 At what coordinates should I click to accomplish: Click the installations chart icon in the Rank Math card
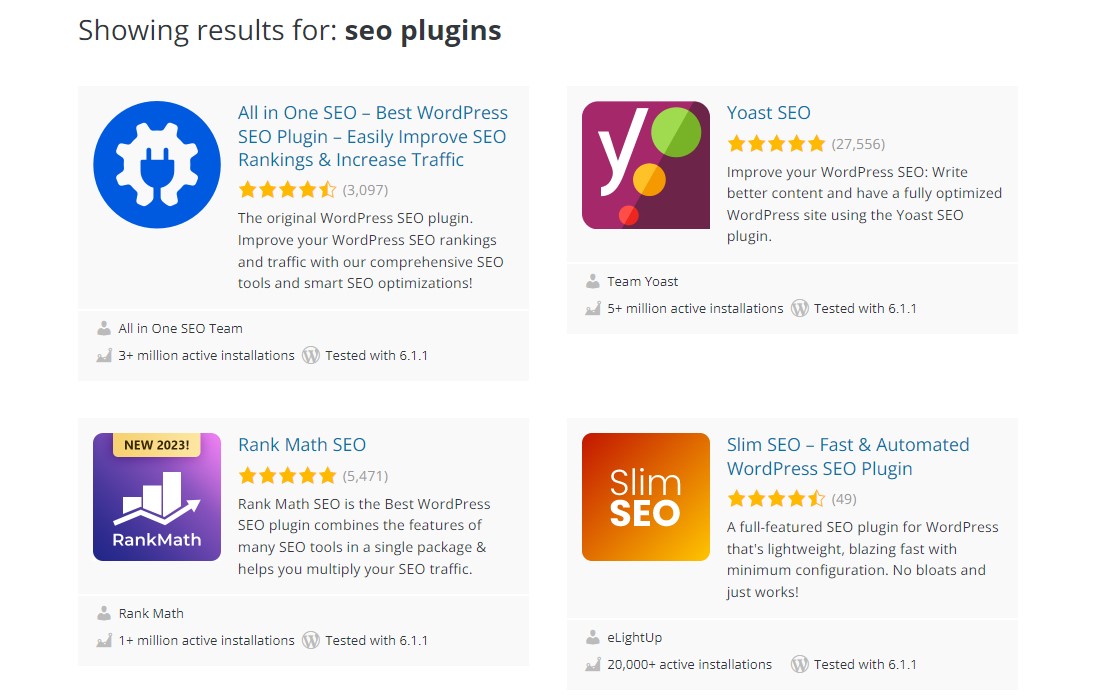point(104,640)
